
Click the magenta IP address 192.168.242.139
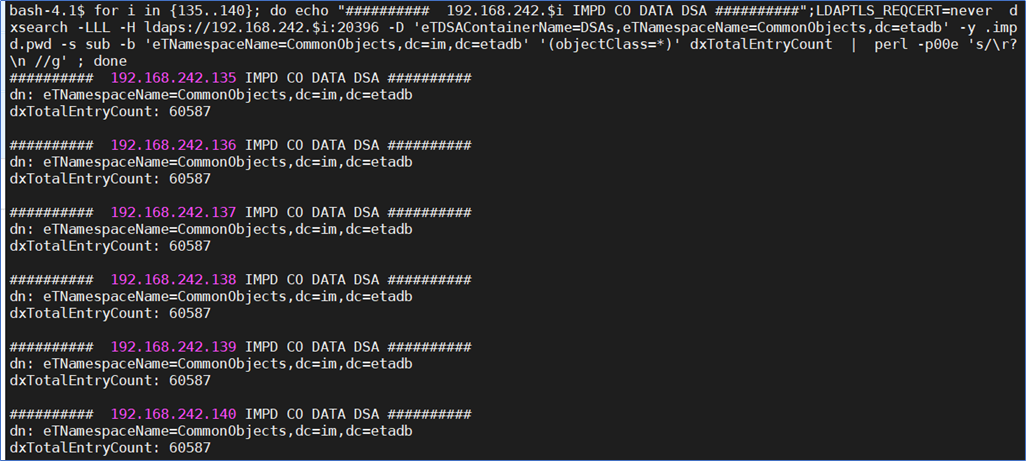173,346
